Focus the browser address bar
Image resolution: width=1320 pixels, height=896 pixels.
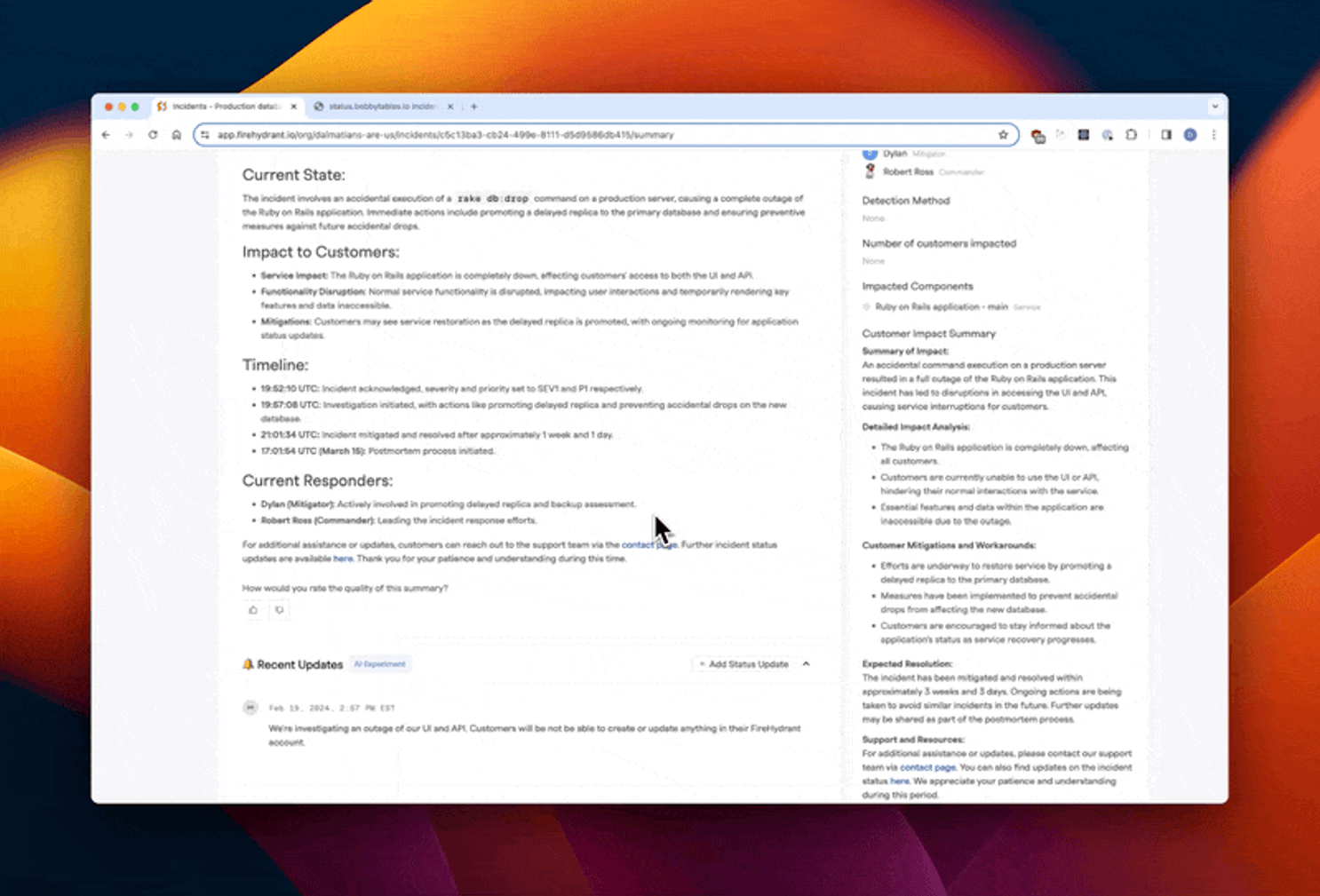pos(604,135)
